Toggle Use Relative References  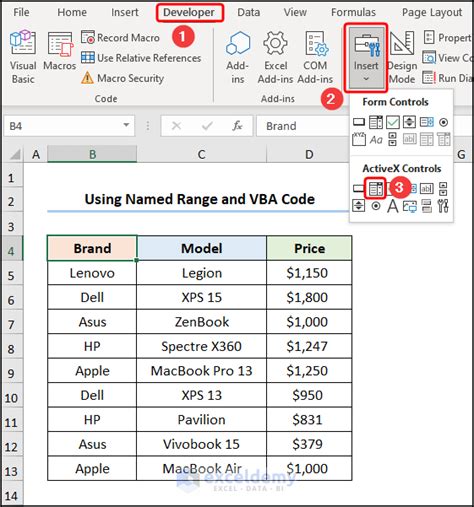[141, 58]
